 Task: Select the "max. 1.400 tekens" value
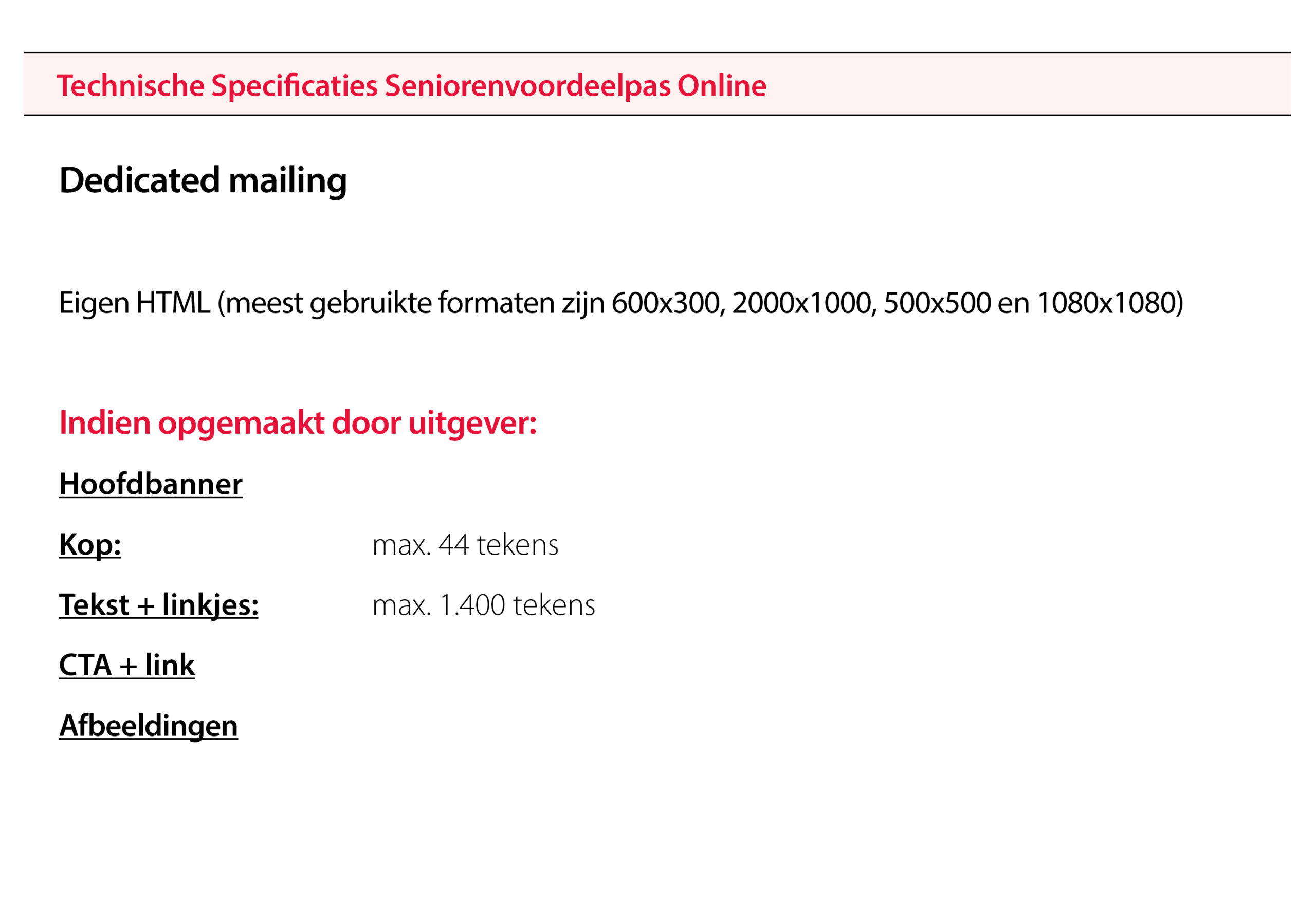click(x=483, y=605)
